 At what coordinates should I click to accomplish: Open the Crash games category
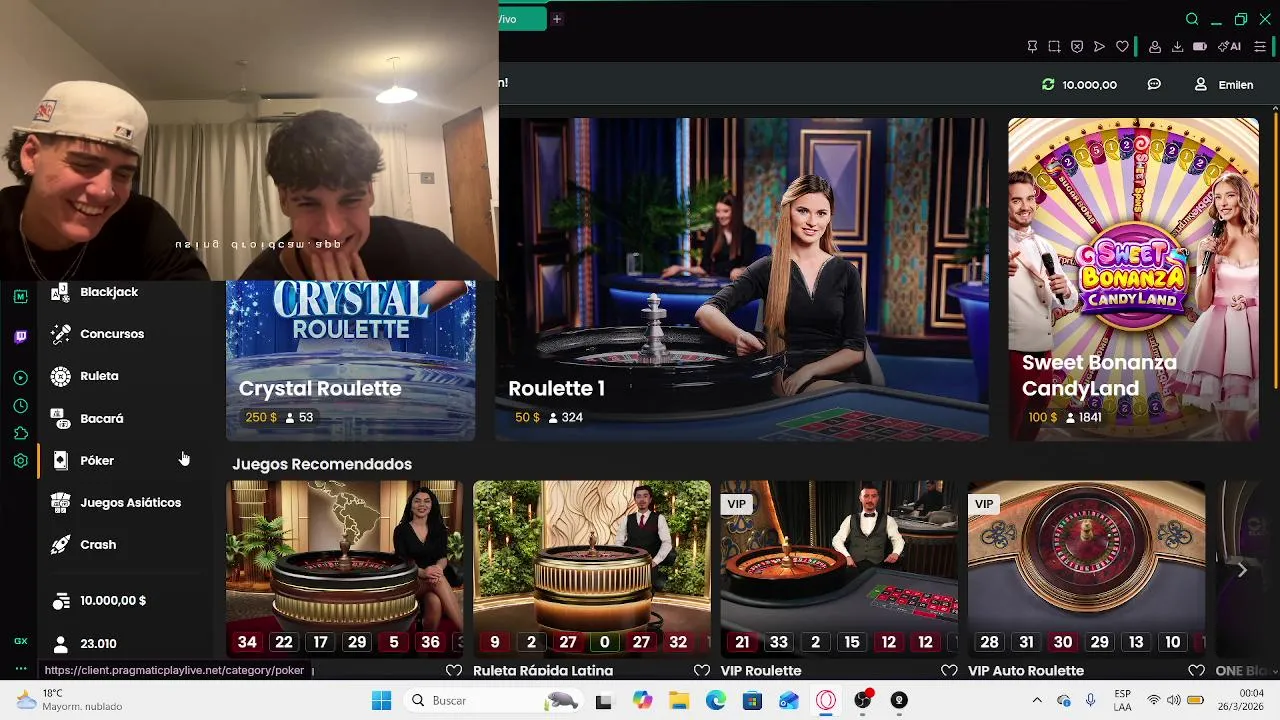coord(98,545)
